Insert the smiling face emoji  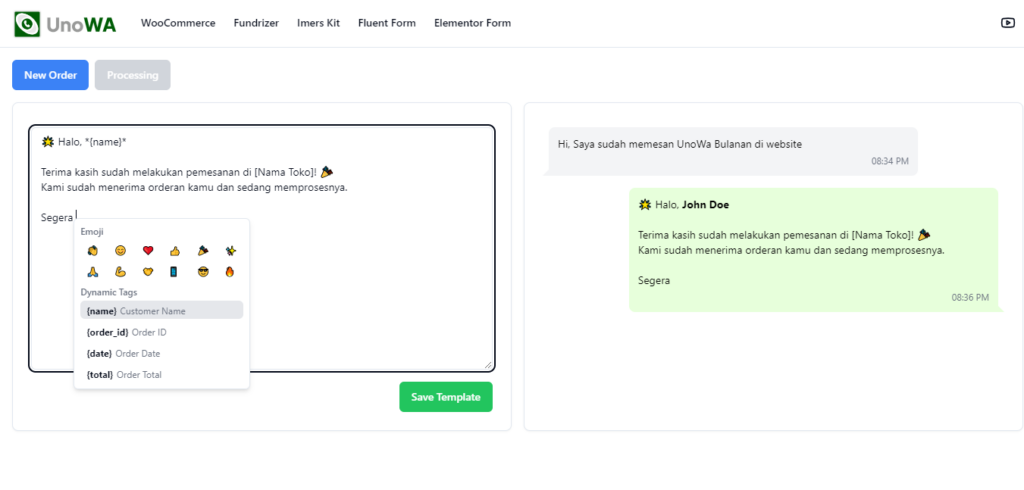coord(120,250)
